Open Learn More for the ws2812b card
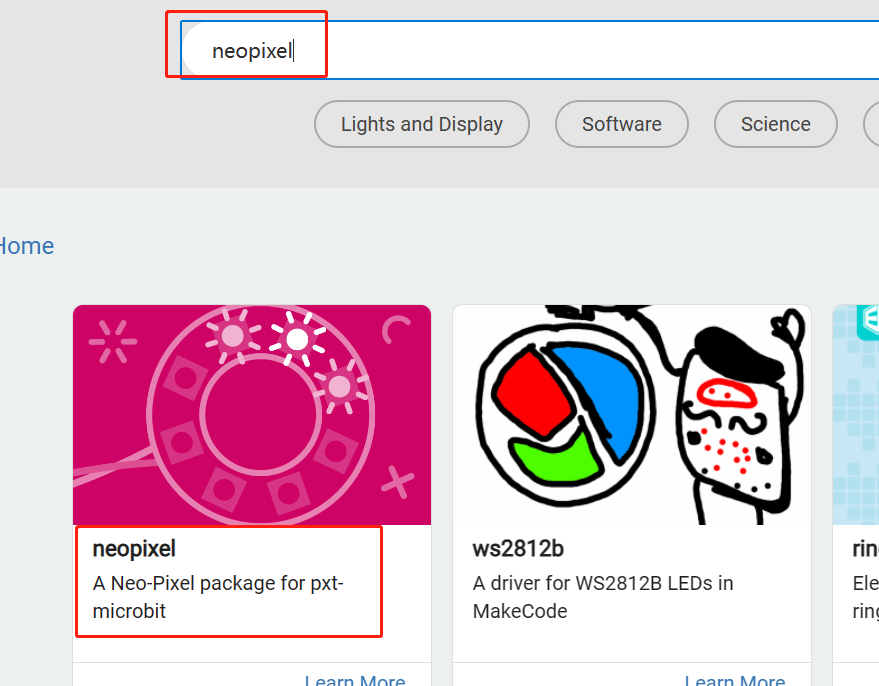 click(735, 680)
